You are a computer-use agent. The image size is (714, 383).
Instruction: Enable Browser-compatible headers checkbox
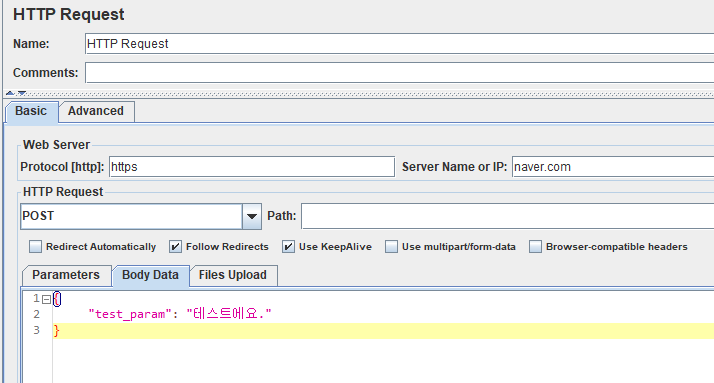536,247
